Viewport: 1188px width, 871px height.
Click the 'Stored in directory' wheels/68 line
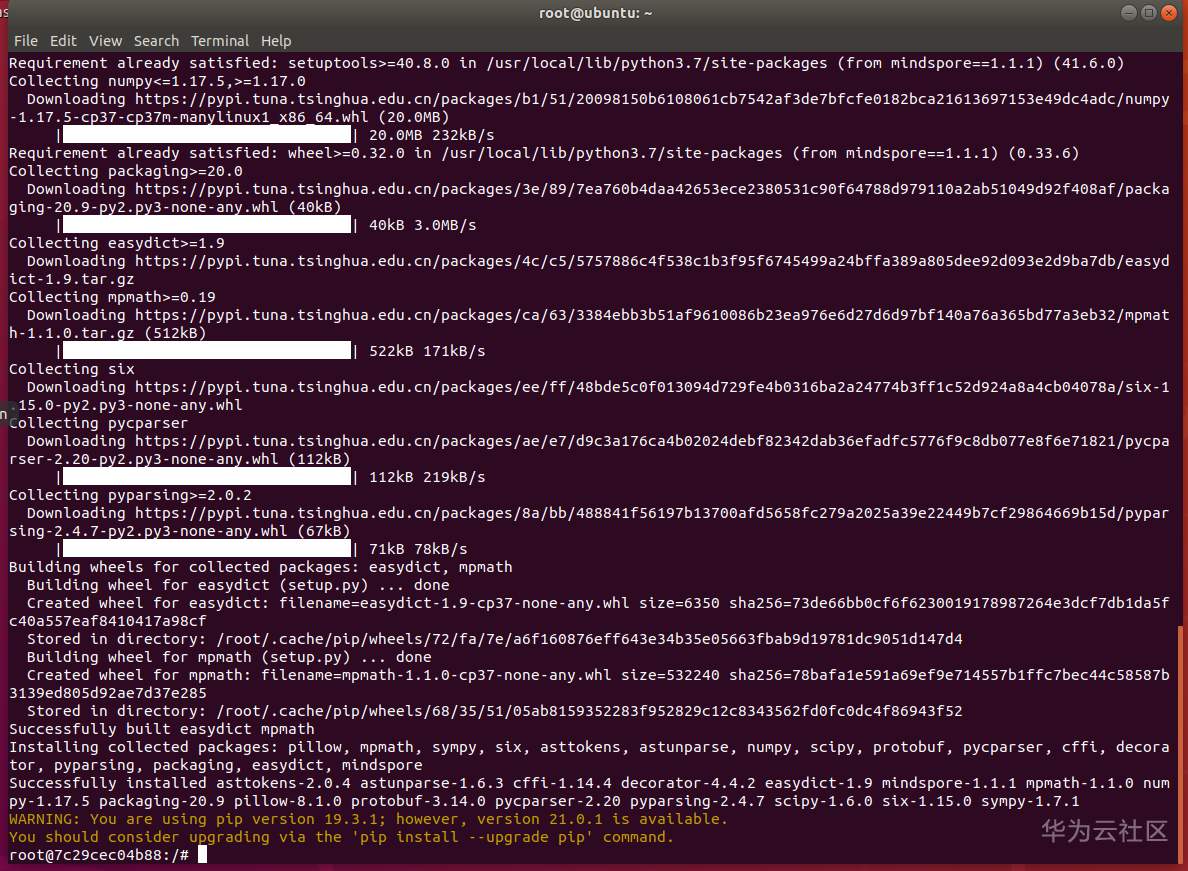(495, 711)
